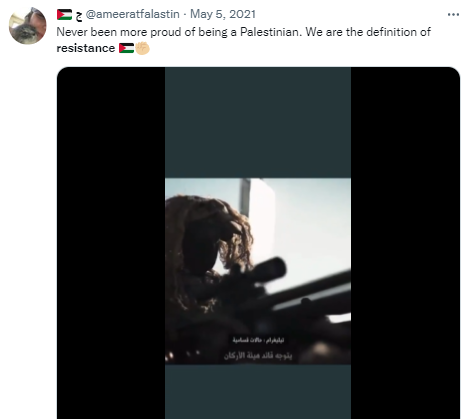
Task: Open the three-dot more options menu
Action: click(x=453, y=14)
